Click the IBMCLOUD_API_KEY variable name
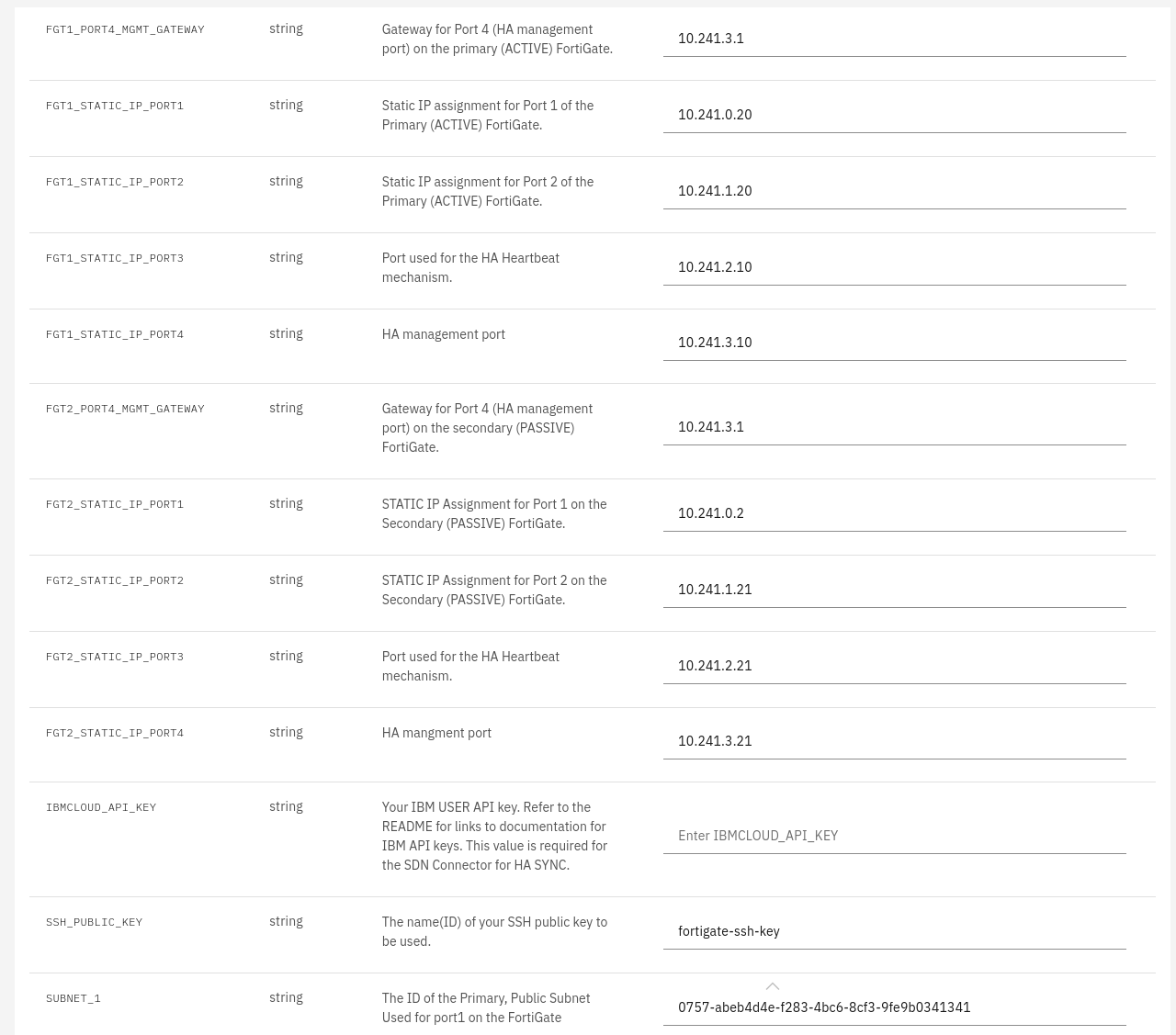This screenshot has width=1176, height=1035. coord(101,807)
